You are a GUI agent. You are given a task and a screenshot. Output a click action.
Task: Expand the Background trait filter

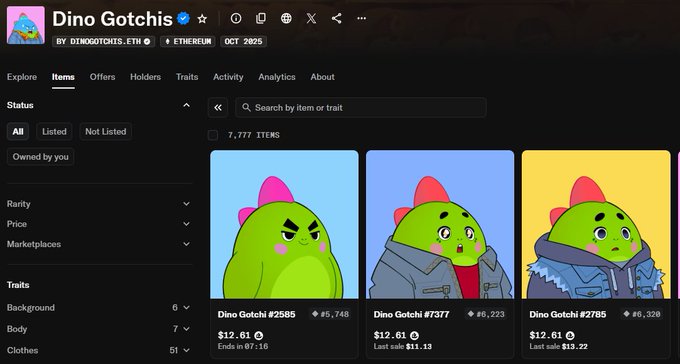(x=99, y=307)
